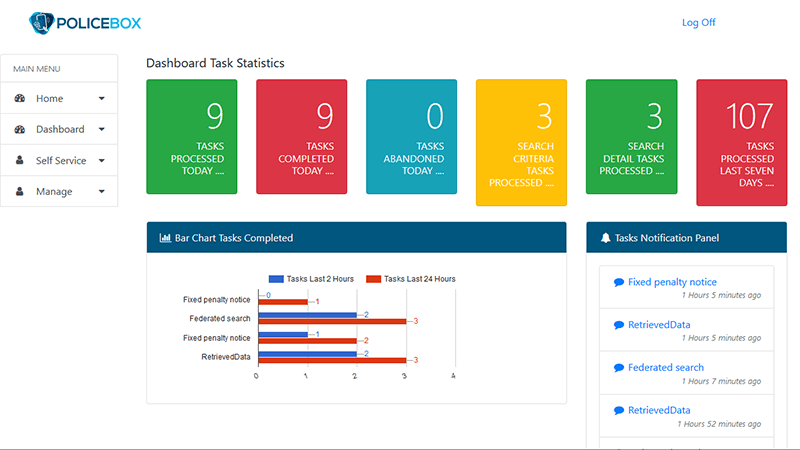800x450 pixels.
Task: Open the Tasks Processed Last Seven Days card
Action: point(741,142)
